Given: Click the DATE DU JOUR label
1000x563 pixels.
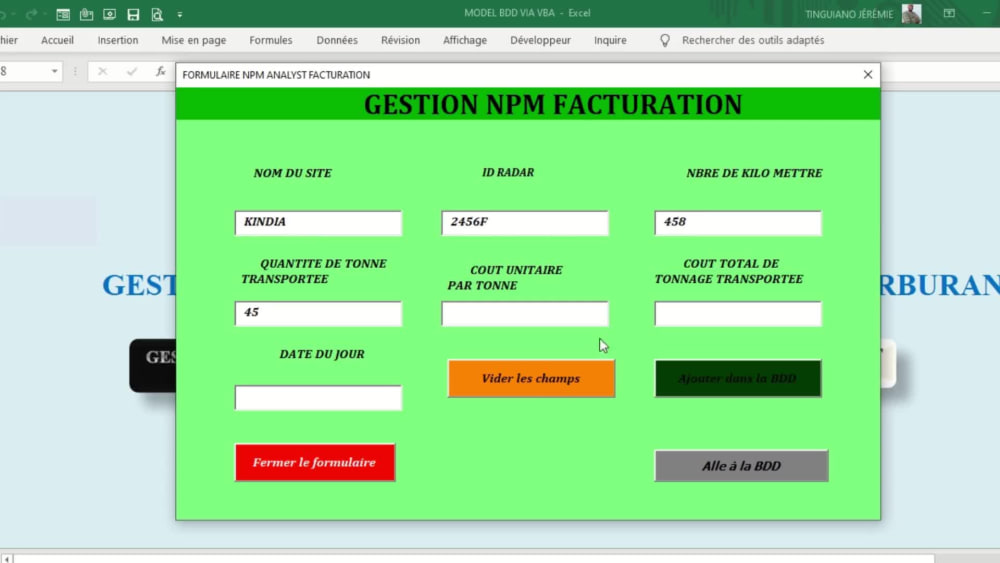Looking at the screenshot, I should click(322, 354).
